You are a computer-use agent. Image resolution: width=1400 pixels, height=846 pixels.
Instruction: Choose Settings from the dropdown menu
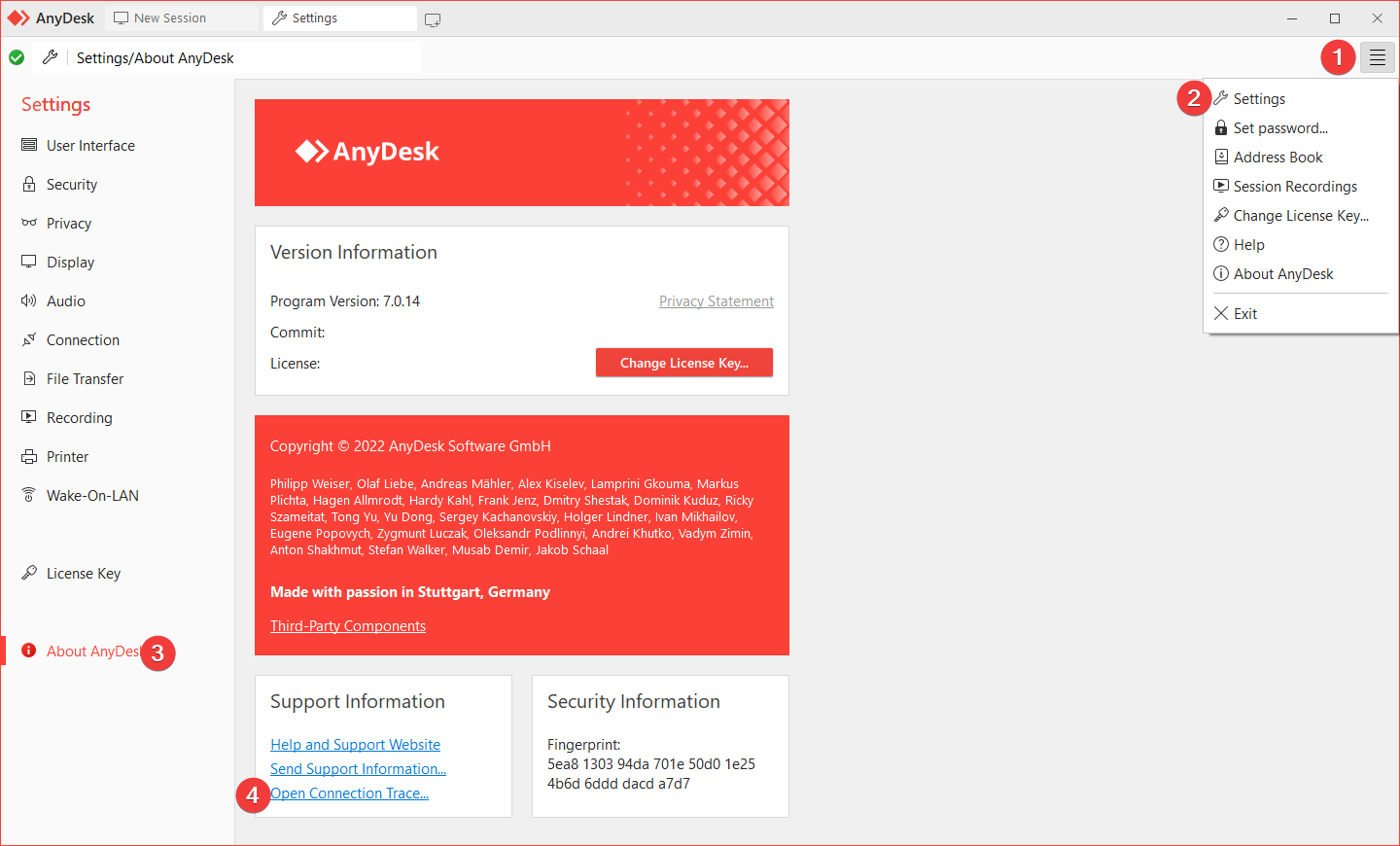(1301, 98)
